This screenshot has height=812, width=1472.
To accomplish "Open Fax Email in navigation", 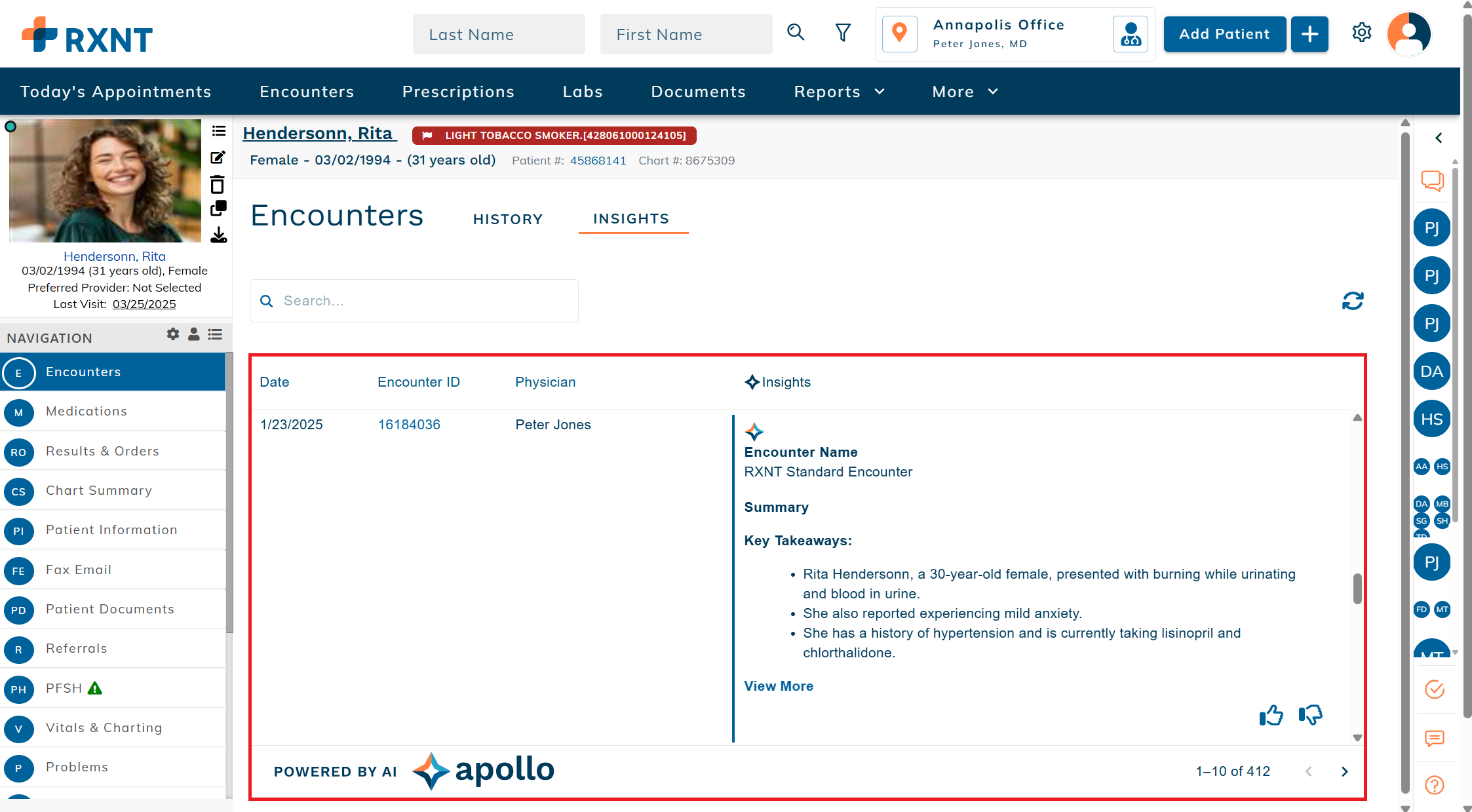I will click(113, 570).
